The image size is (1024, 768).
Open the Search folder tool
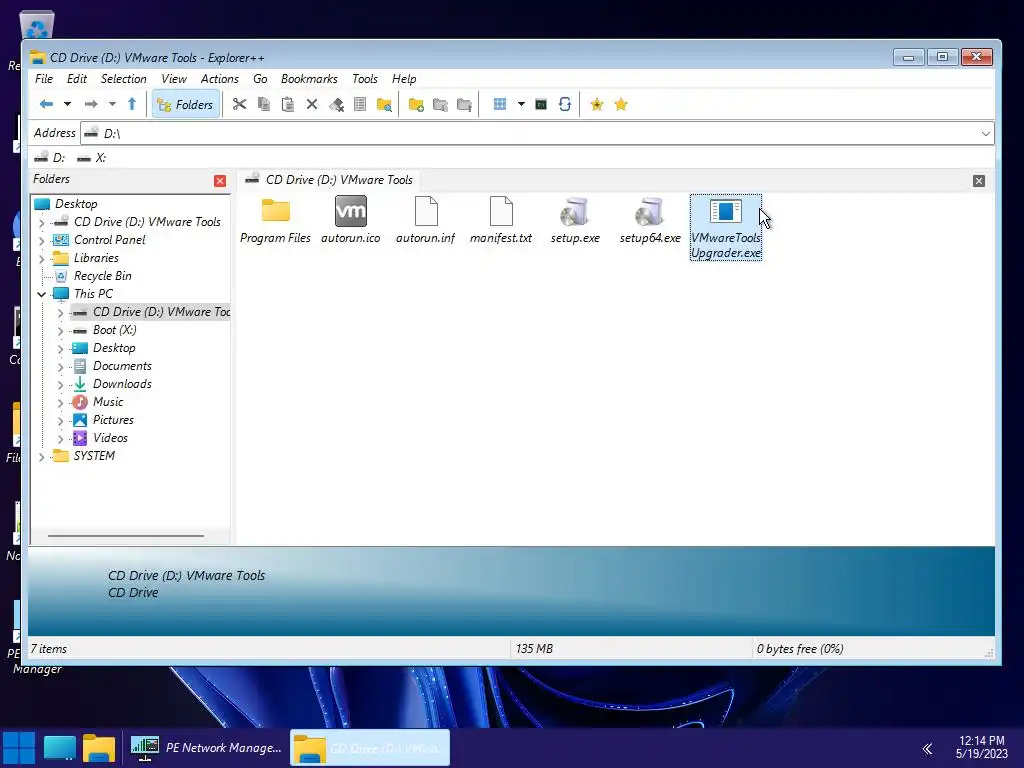click(x=385, y=104)
